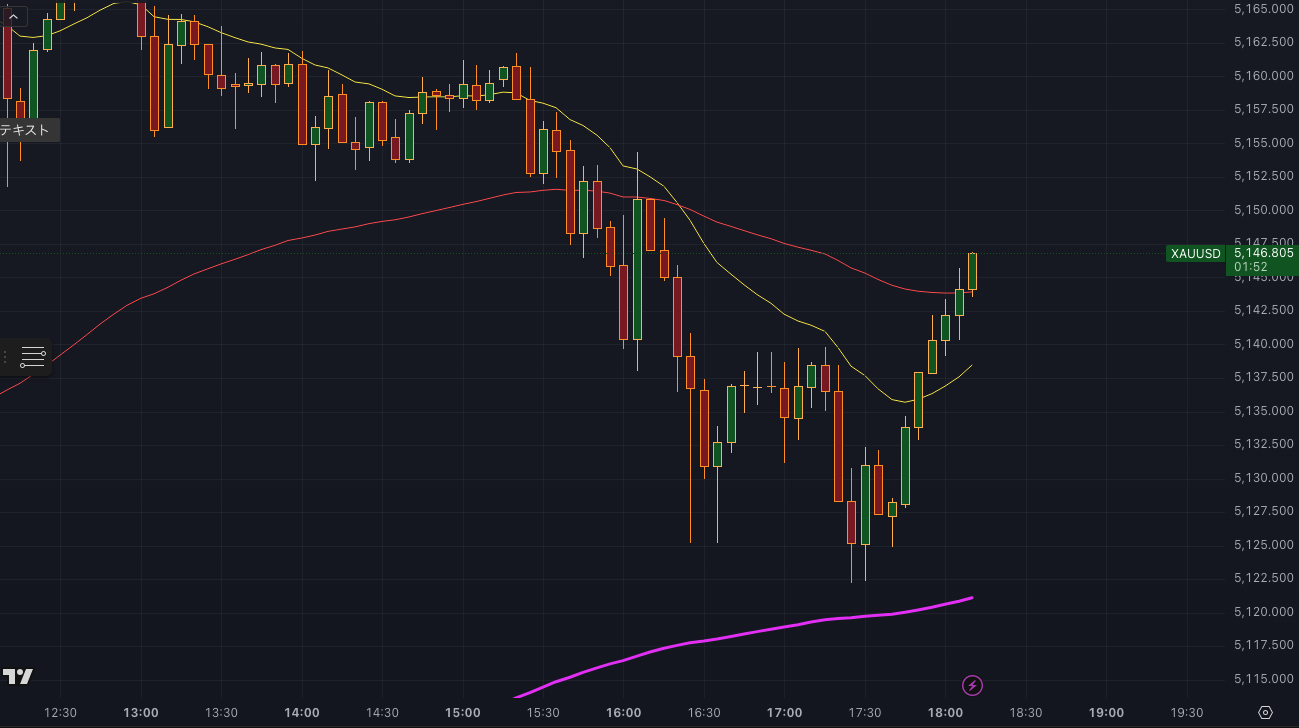
Task: Collapse the legend with the top-left chevron
Action: tap(13, 17)
